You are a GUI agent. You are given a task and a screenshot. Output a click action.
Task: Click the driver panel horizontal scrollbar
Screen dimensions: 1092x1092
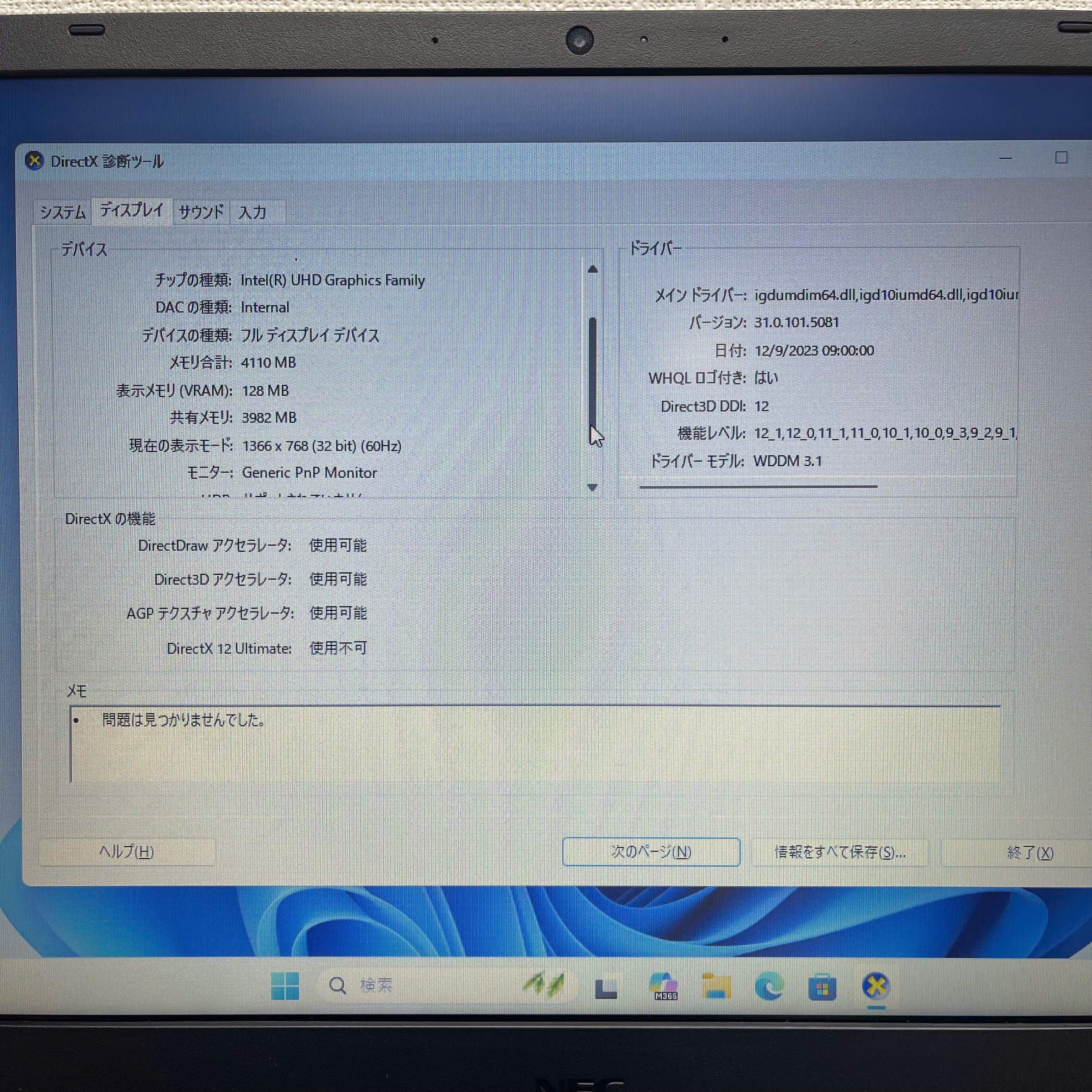758,486
